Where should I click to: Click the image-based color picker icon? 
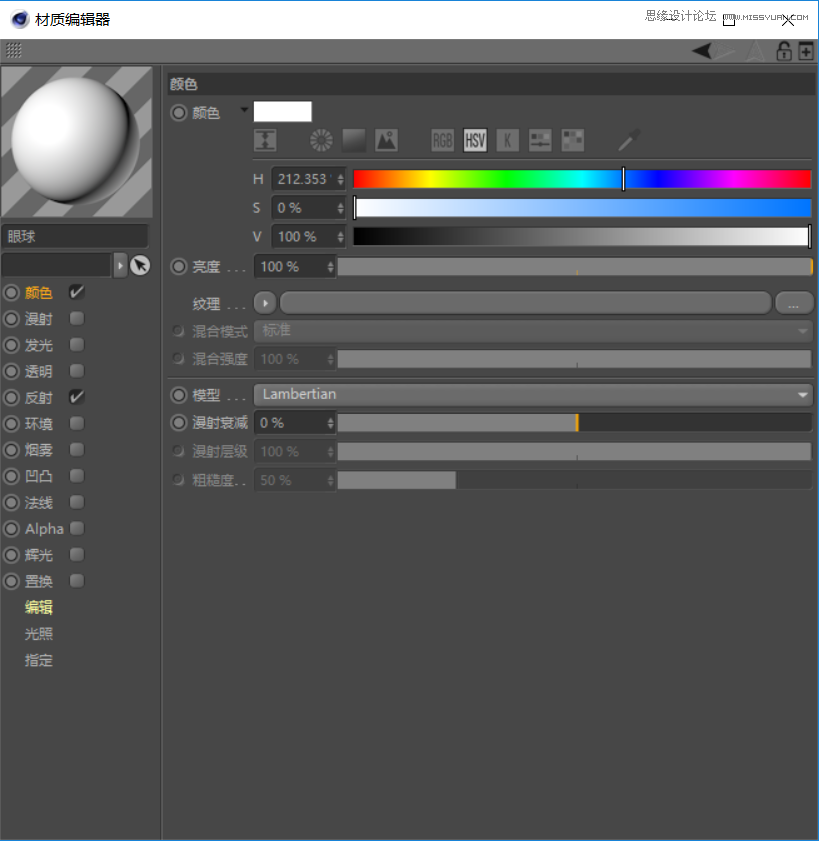(387, 140)
